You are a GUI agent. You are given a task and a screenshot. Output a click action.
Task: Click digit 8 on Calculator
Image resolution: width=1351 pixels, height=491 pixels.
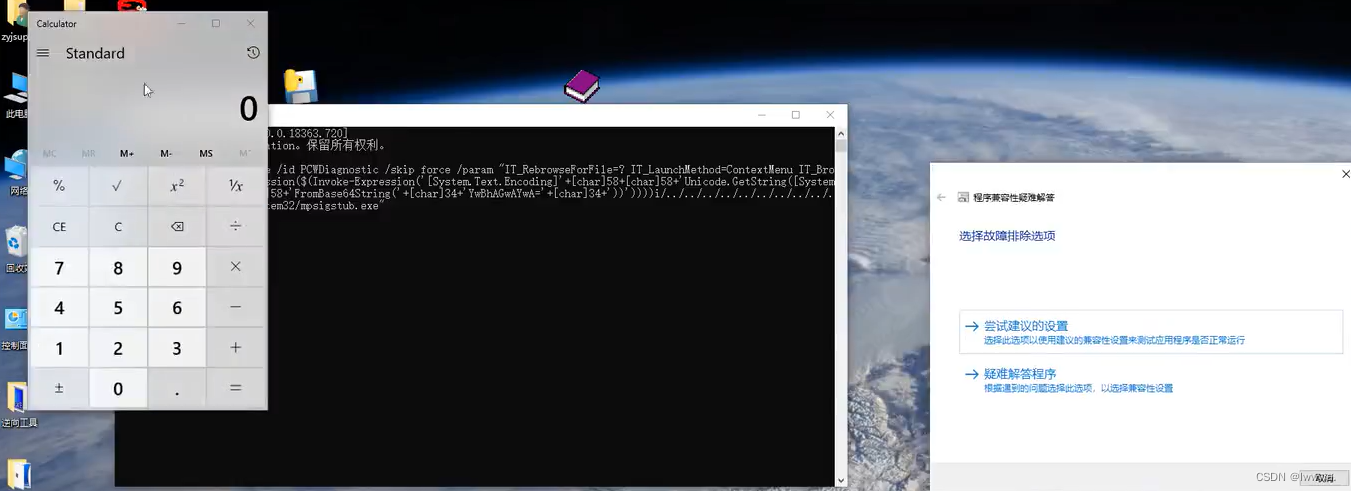tap(118, 267)
